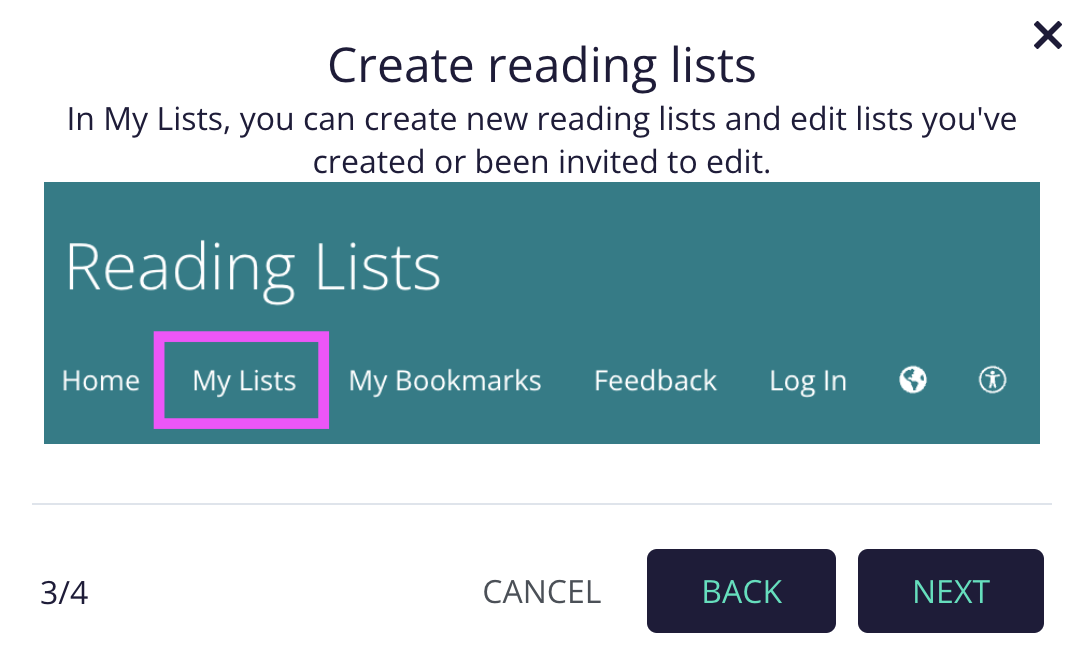This screenshot has width=1086, height=652.
Task: Click Log In in the navigation bar
Action: click(807, 380)
